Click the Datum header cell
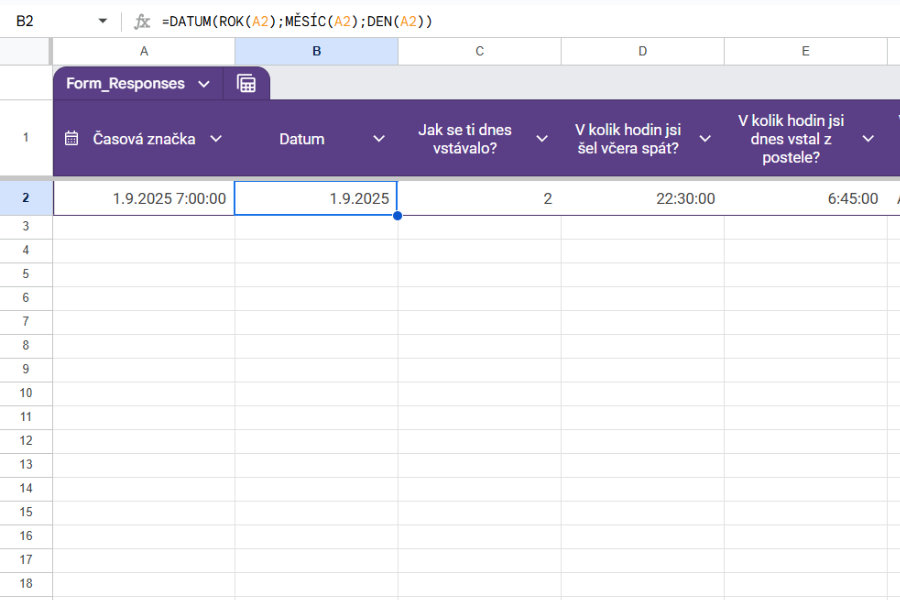 (x=302, y=139)
